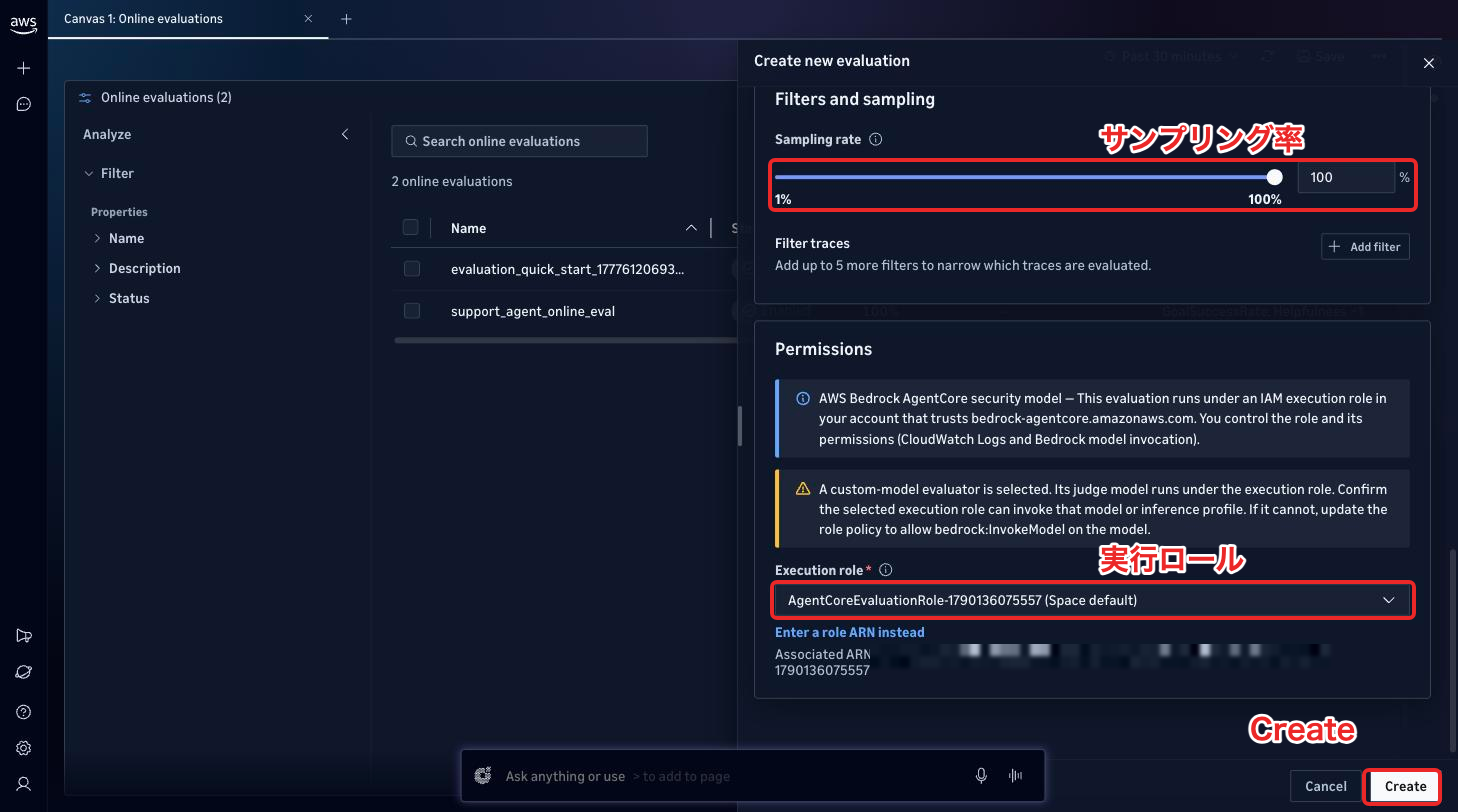Click the Associated ARN label
This screenshot has width=1458, height=812.
[x=823, y=655]
